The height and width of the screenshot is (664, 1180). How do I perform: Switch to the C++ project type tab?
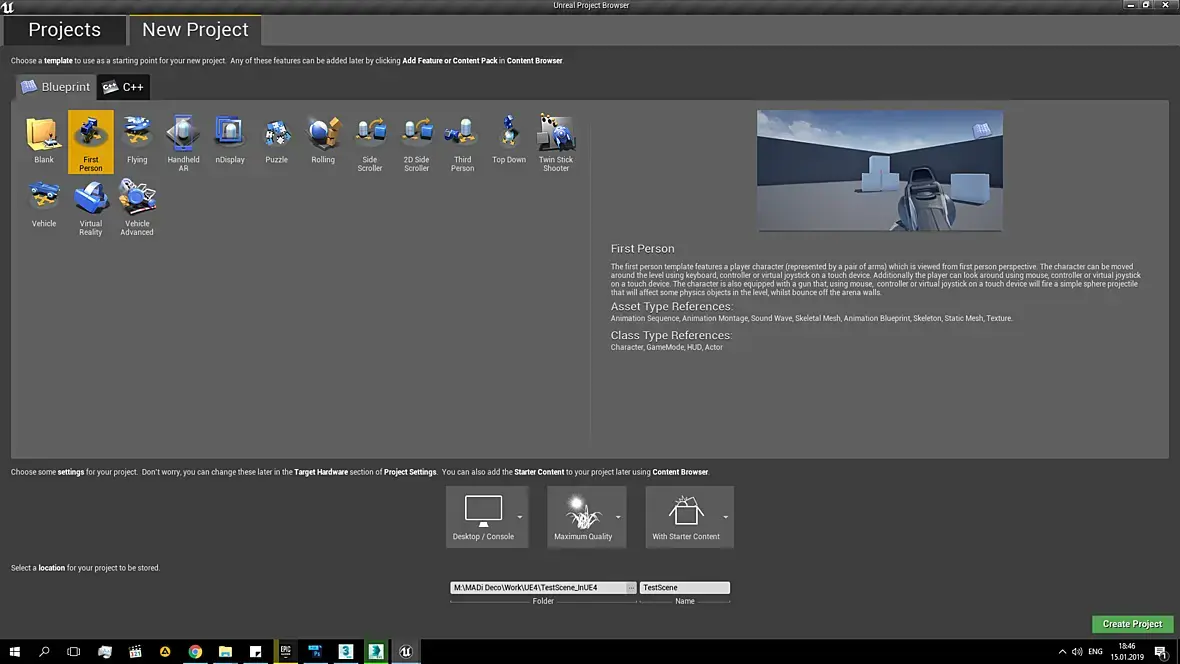(123, 87)
